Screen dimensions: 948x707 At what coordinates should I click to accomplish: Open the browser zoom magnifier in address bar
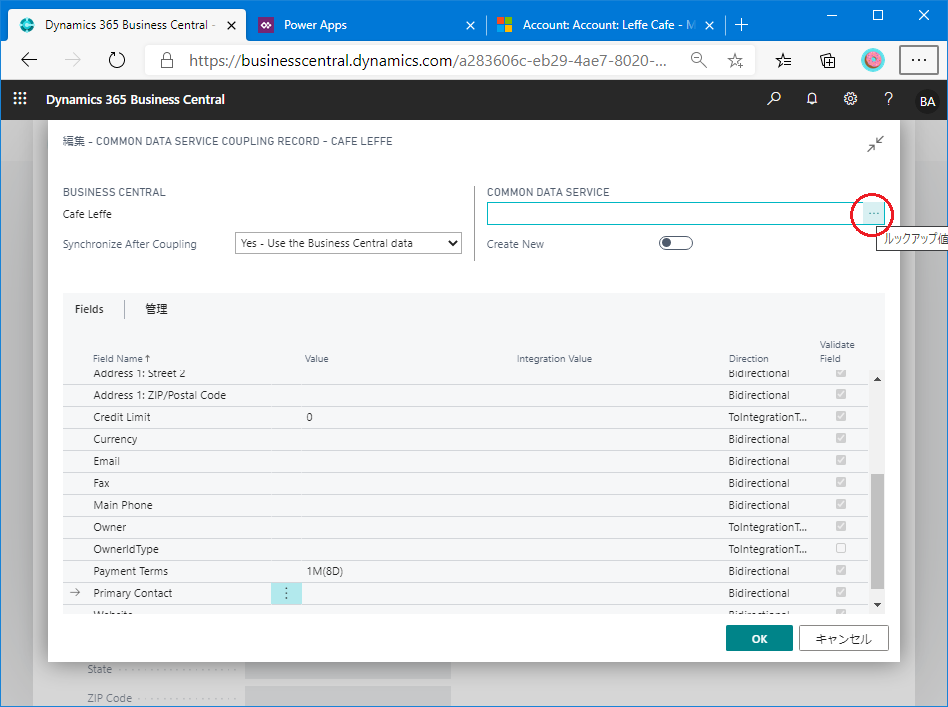point(698,60)
